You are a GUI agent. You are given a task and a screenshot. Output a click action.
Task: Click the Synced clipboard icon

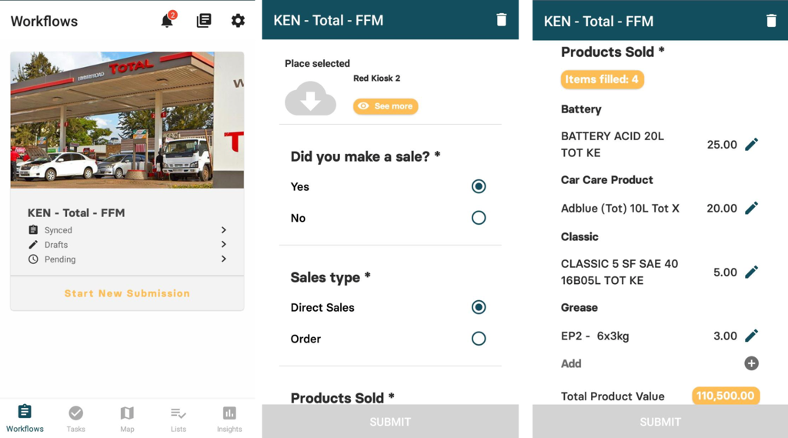[33, 230]
